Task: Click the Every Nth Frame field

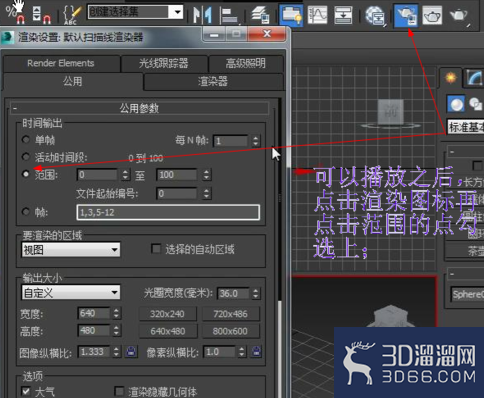Action: click(x=231, y=141)
